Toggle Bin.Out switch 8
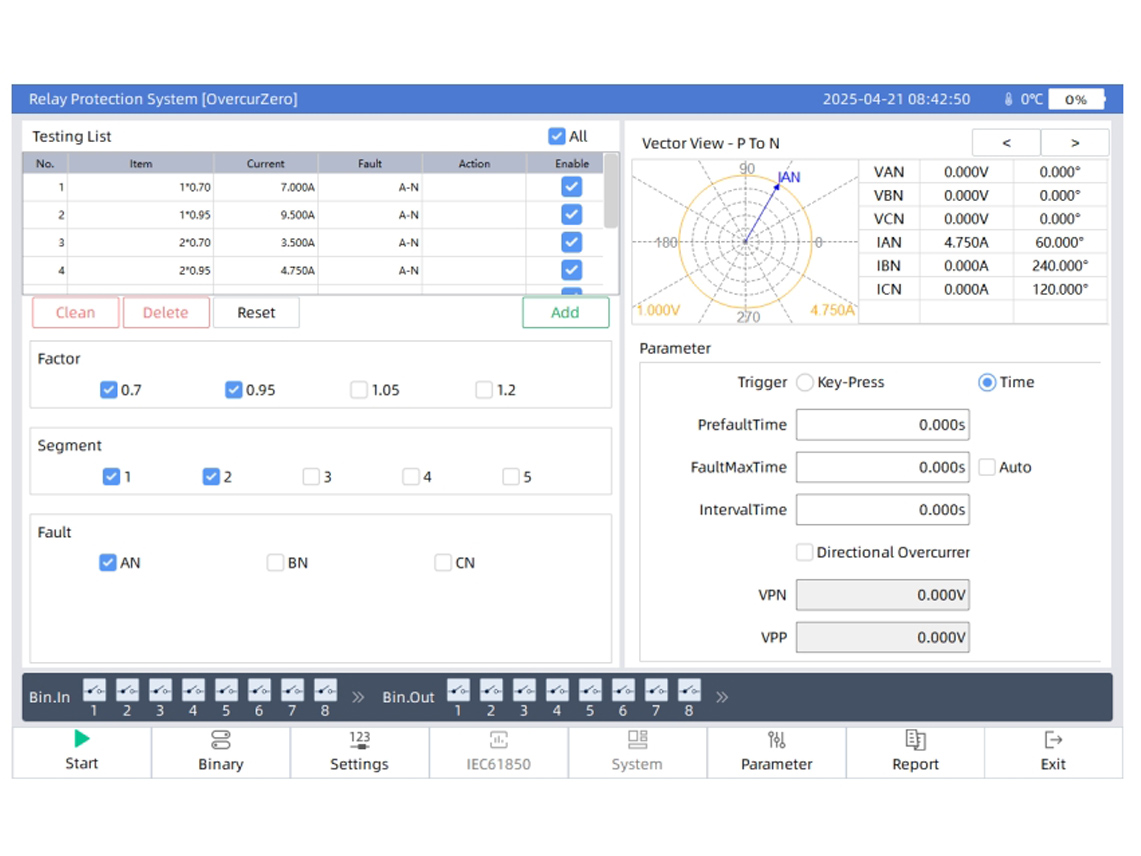This screenshot has width=1141, height=856. (689, 689)
